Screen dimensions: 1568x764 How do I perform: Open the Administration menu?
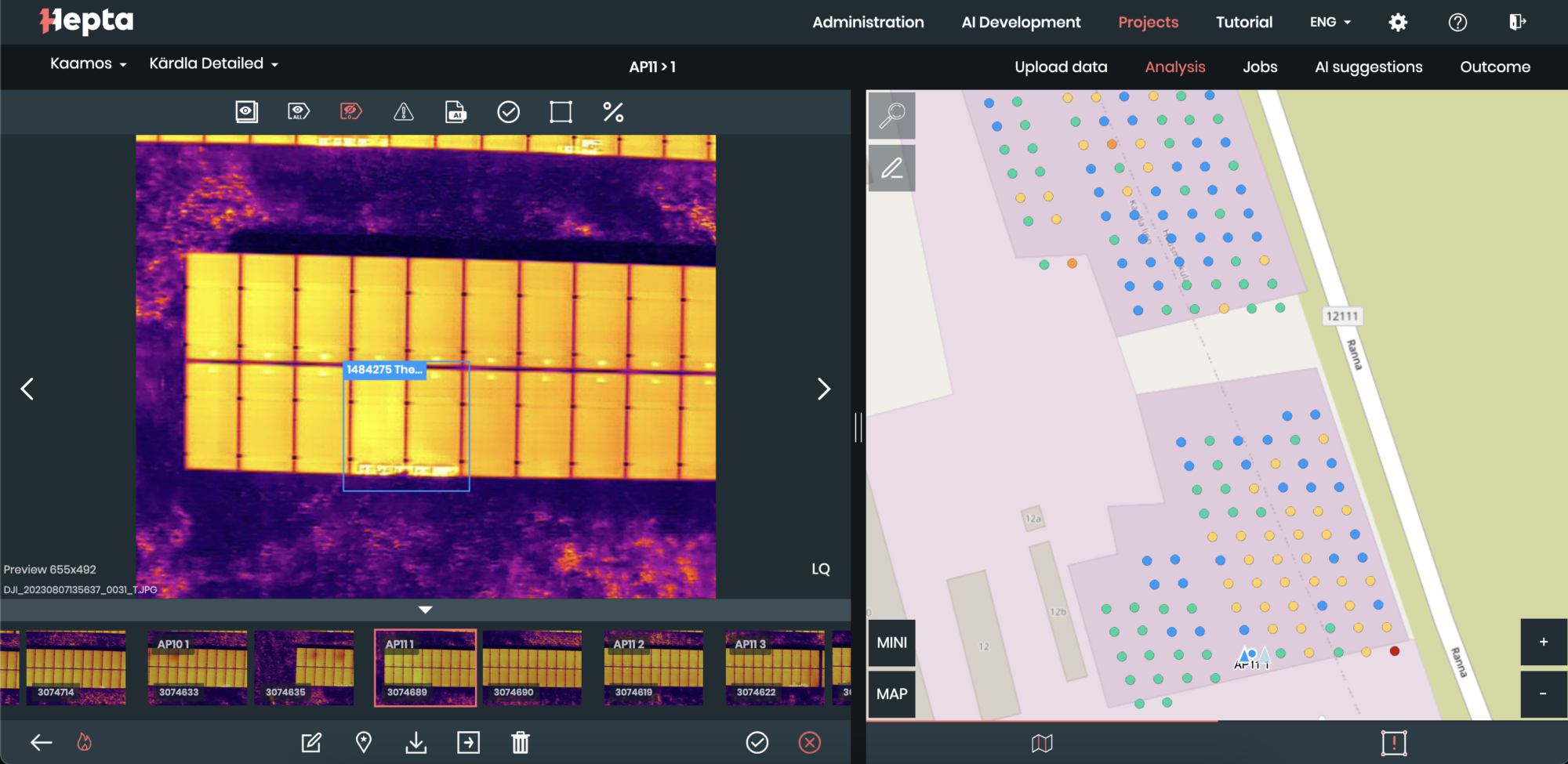[868, 22]
